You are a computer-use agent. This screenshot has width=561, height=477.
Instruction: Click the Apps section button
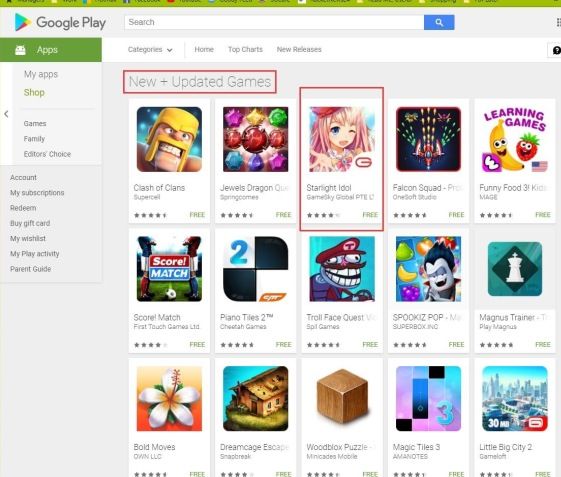pos(51,50)
